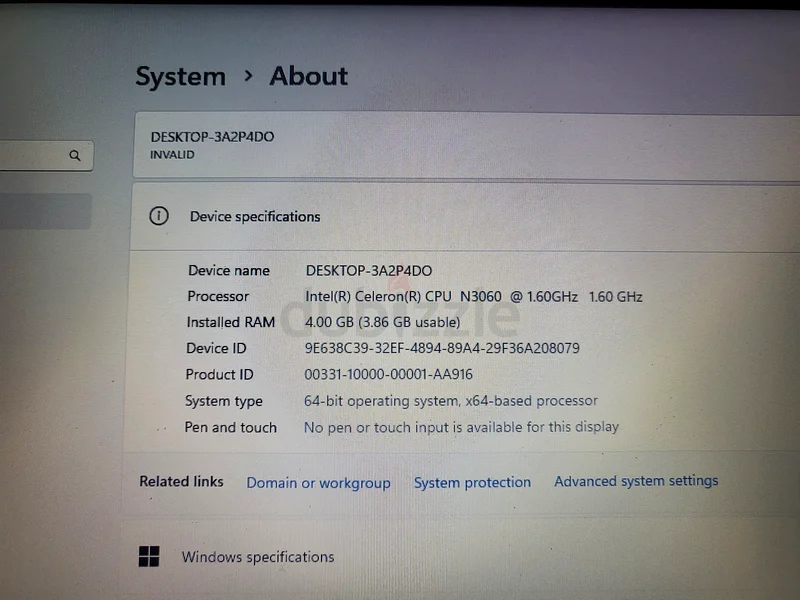
Task: Click the About breadcrumb heading
Action: (x=309, y=77)
